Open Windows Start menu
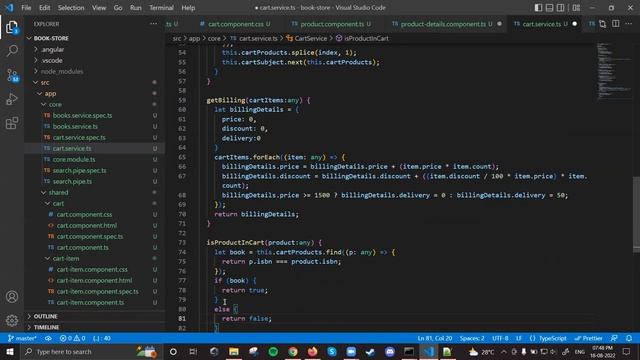The height and width of the screenshot is (360, 640). tap(9, 352)
